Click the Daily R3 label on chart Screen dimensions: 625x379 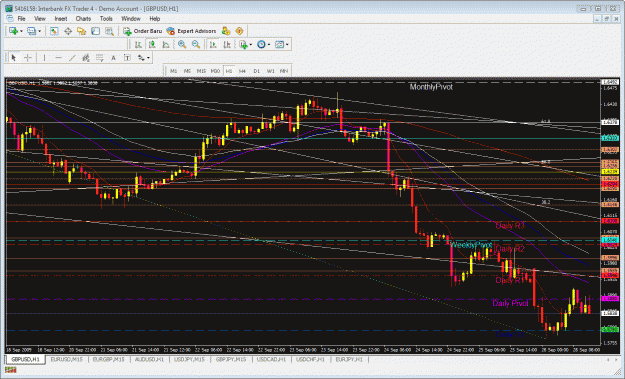click(x=510, y=226)
